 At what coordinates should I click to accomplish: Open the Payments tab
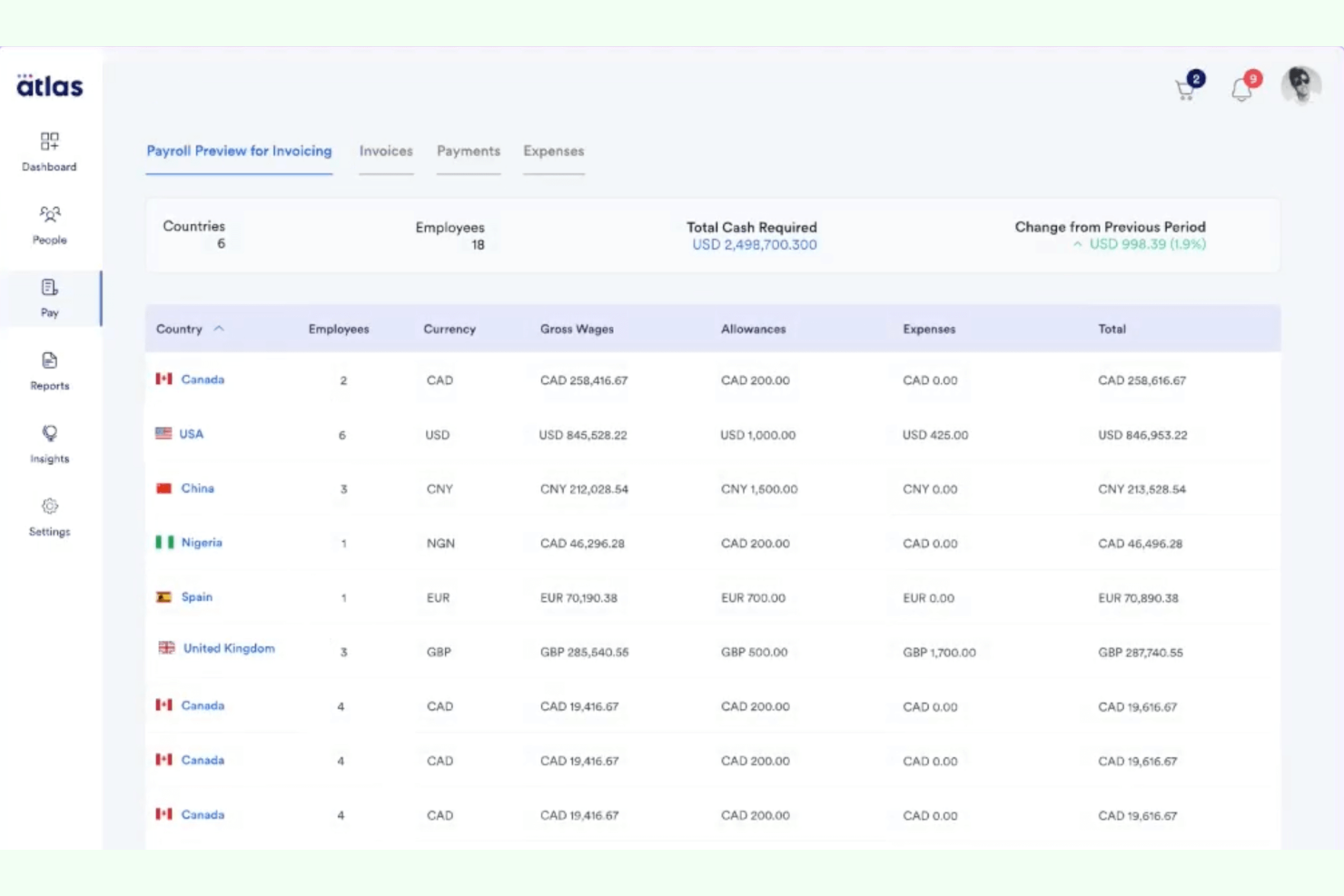468,151
